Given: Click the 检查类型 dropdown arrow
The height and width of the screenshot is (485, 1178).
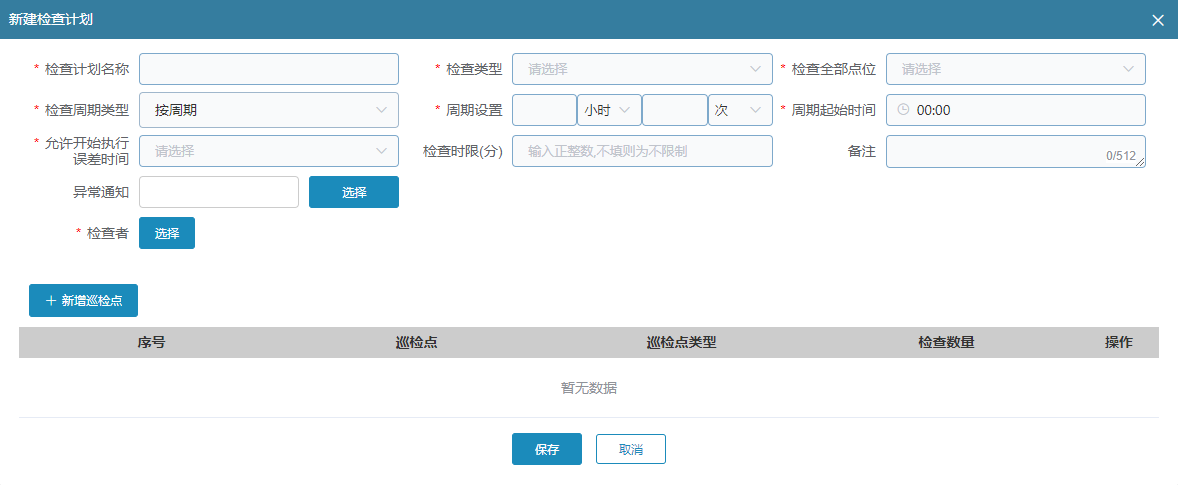Looking at the screenshot, I should (755, 69).
